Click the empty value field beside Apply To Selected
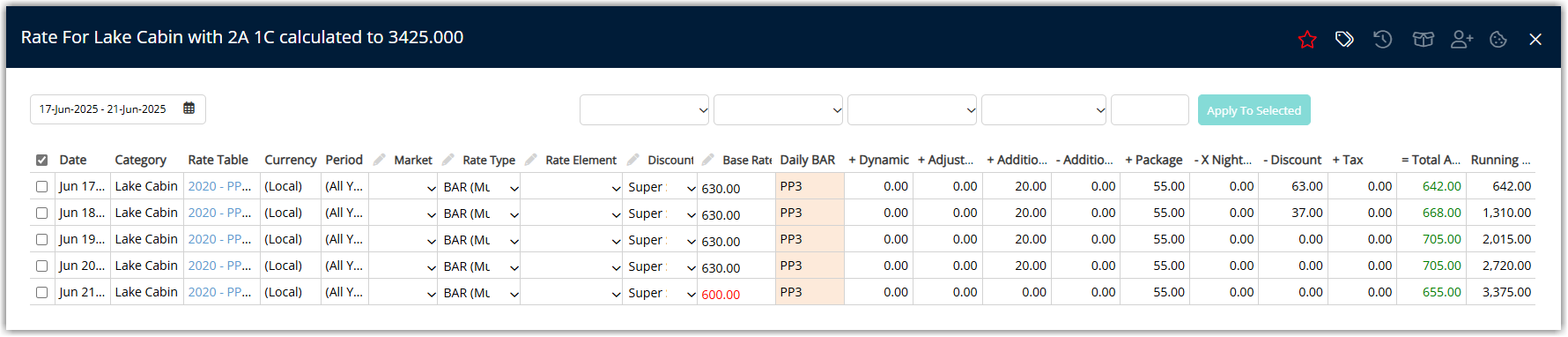 pyautogui.click(x=1150, y=110)
